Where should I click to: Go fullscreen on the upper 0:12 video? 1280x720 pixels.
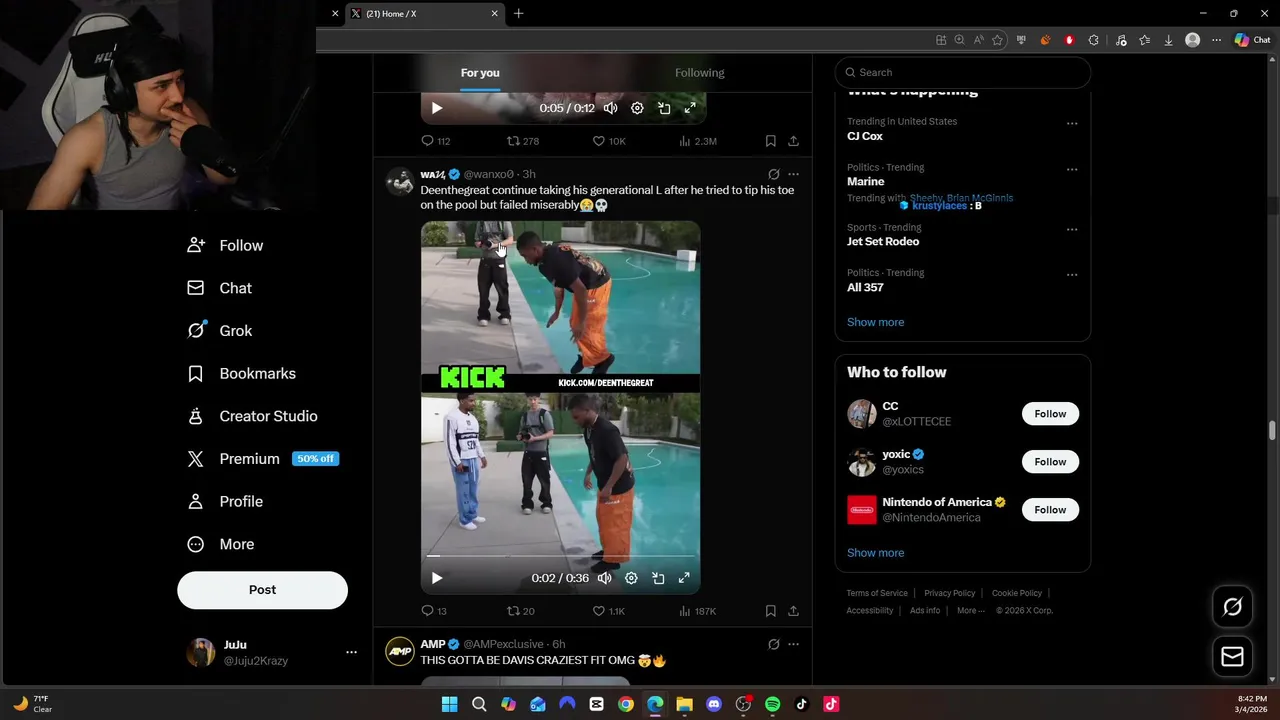690,108
